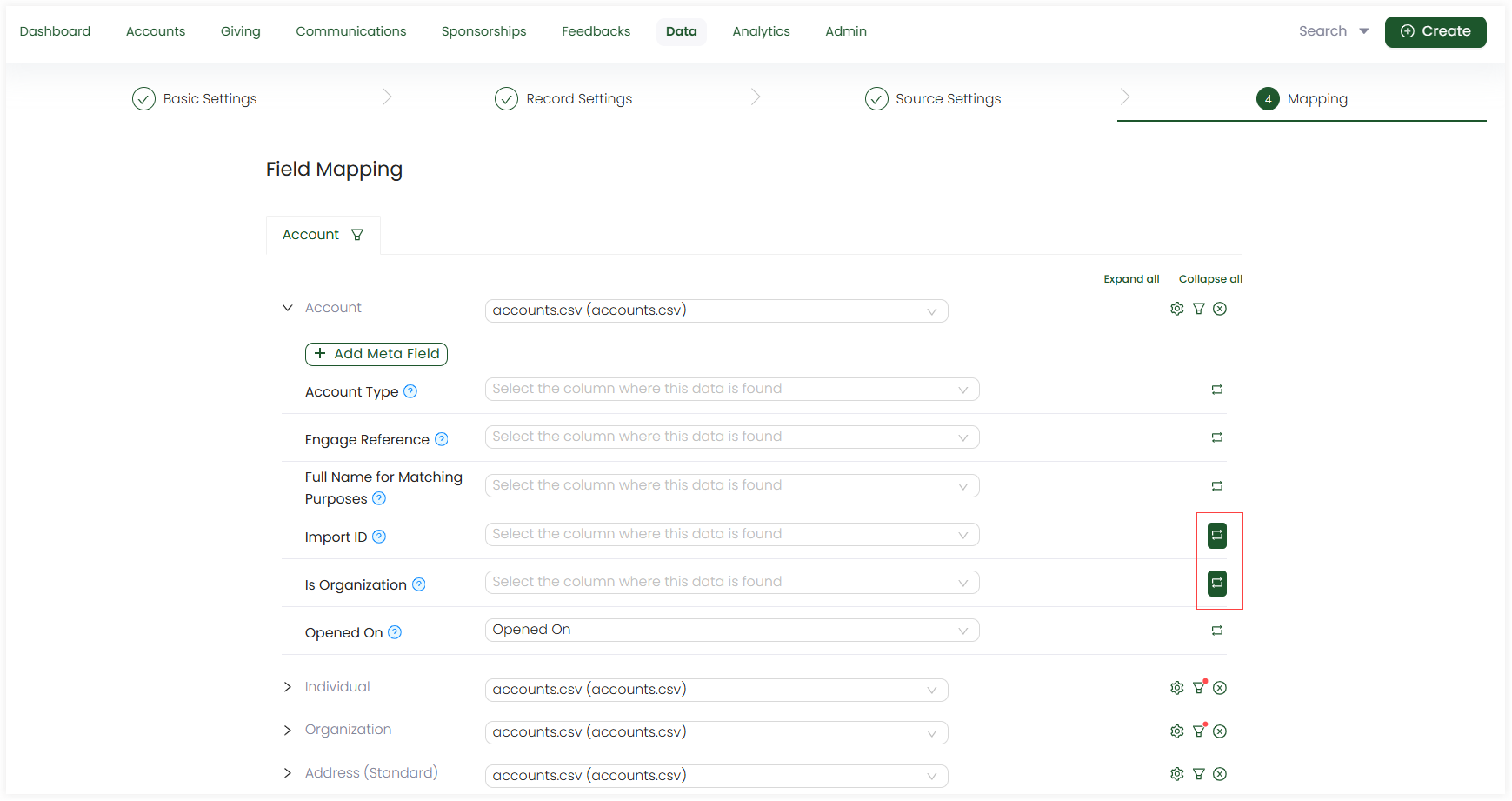Image resolution: width=1512 pixels, height=801 pixels.
Task: Remove Address (Standard) mapping with X icon
Action: 1220,774
